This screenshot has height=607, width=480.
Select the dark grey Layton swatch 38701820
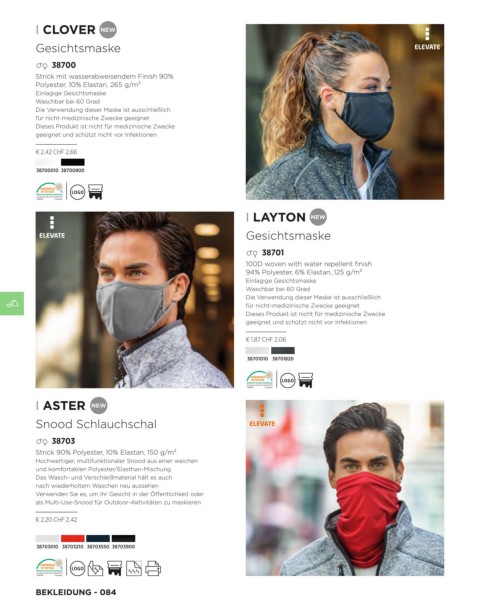click(283, 350)
